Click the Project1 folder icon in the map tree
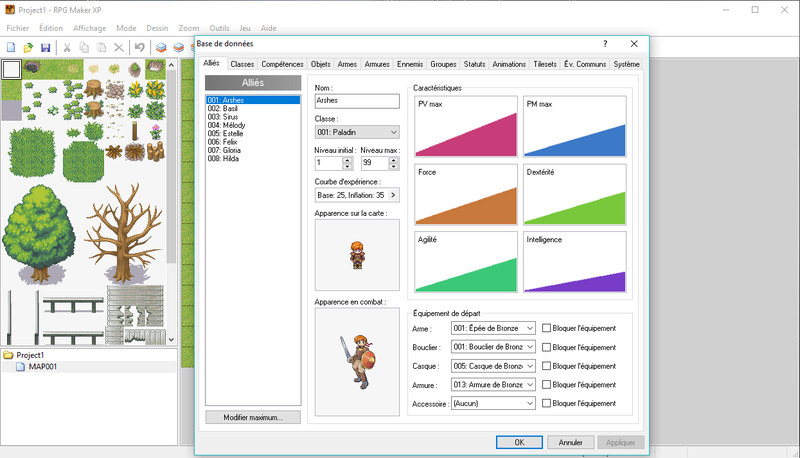Screen dimensions: 800x458 [8, 354]
